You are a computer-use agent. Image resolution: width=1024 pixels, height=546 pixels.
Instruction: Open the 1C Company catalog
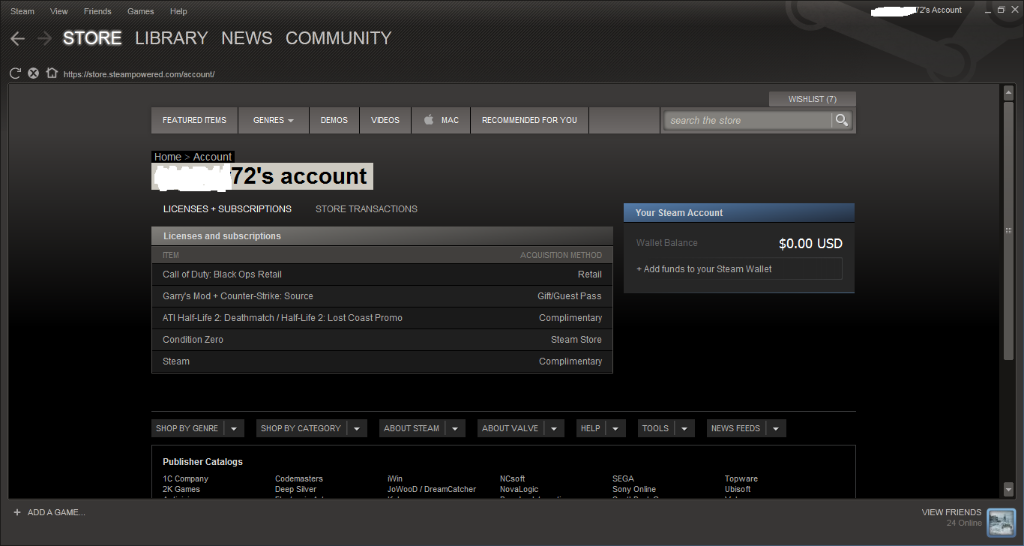(x=185, y=479)
